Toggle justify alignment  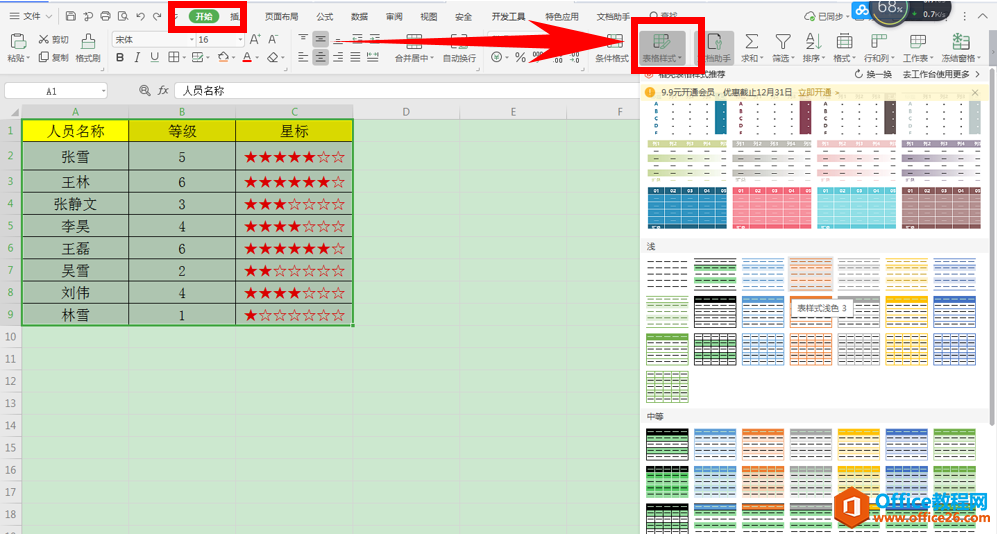(x=355, y=57)
